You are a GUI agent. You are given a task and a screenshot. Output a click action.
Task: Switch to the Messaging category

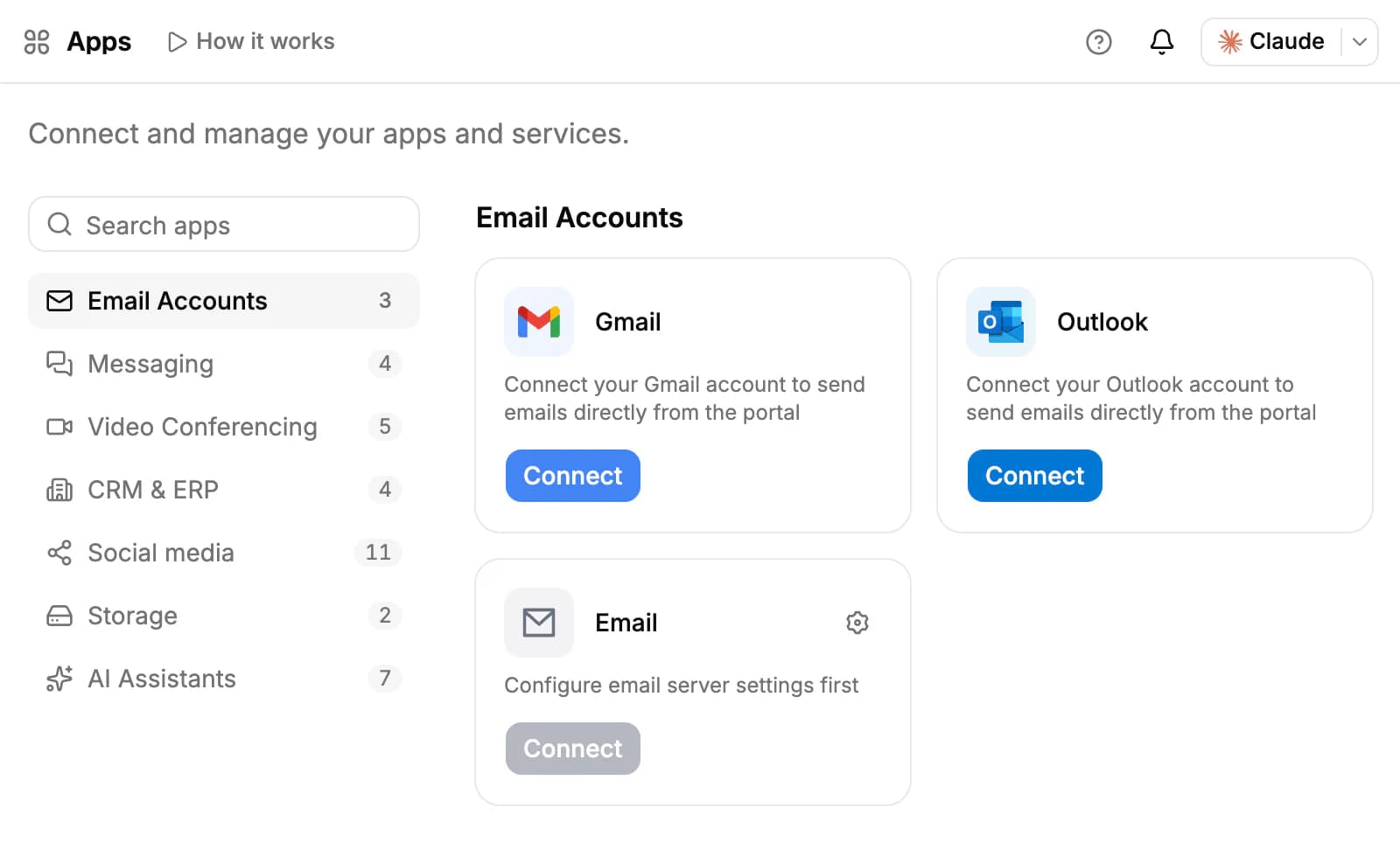coord(224,364)
